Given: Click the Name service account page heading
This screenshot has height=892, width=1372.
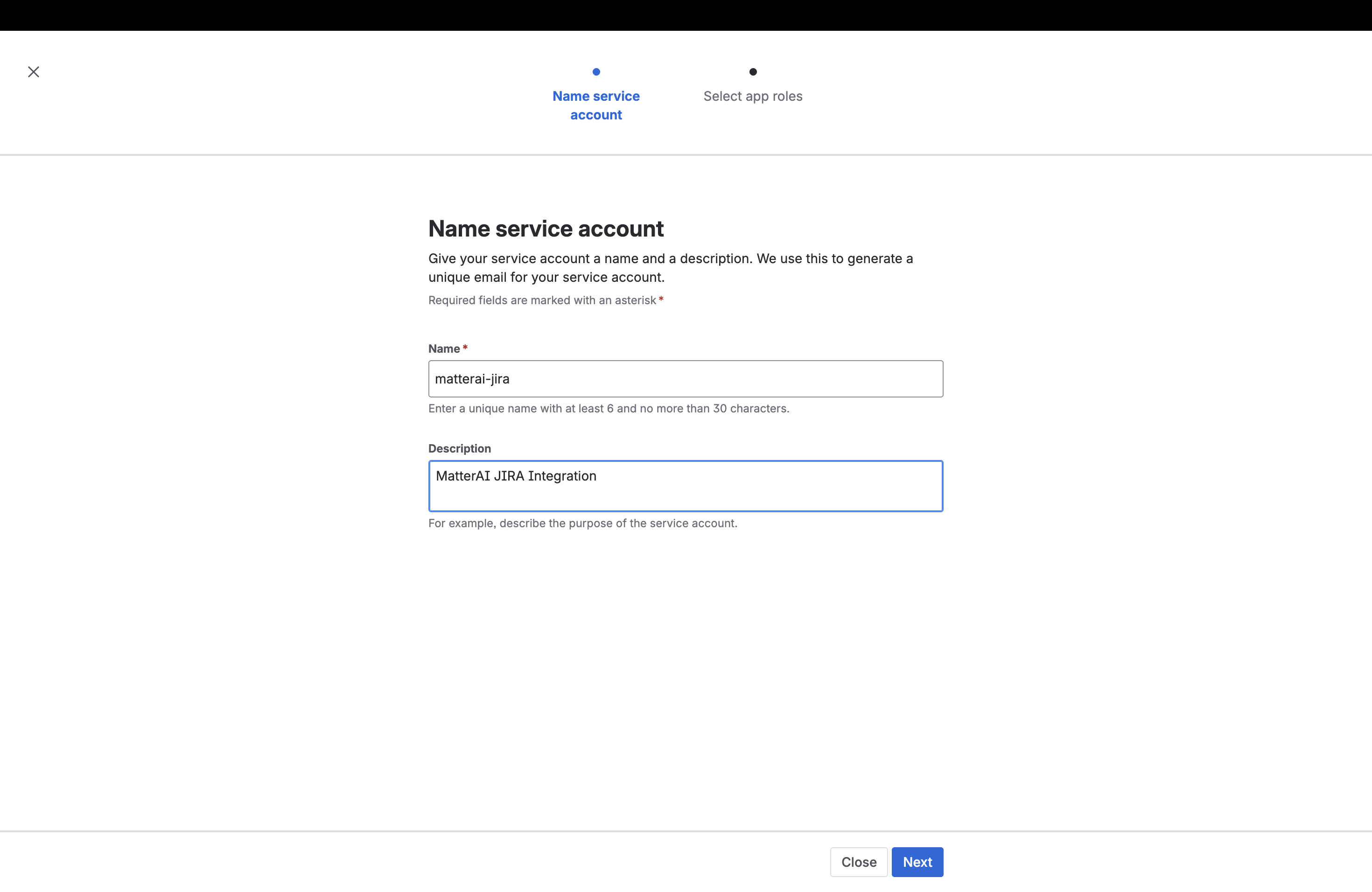Looking at the screenshot, I should [546, 229].
